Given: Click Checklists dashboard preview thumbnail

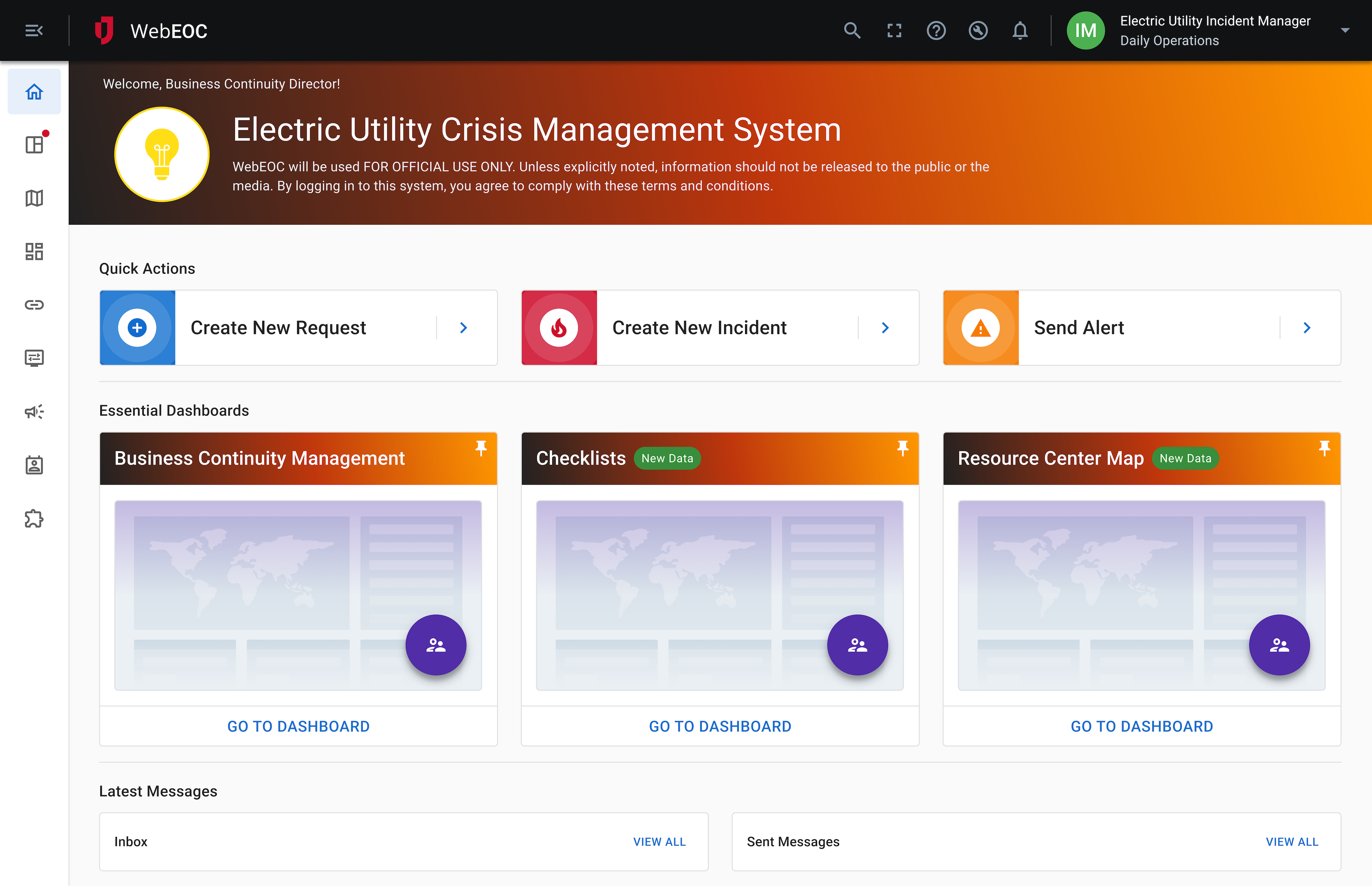Looking at the screenshot, I should (x=720, y=595).
